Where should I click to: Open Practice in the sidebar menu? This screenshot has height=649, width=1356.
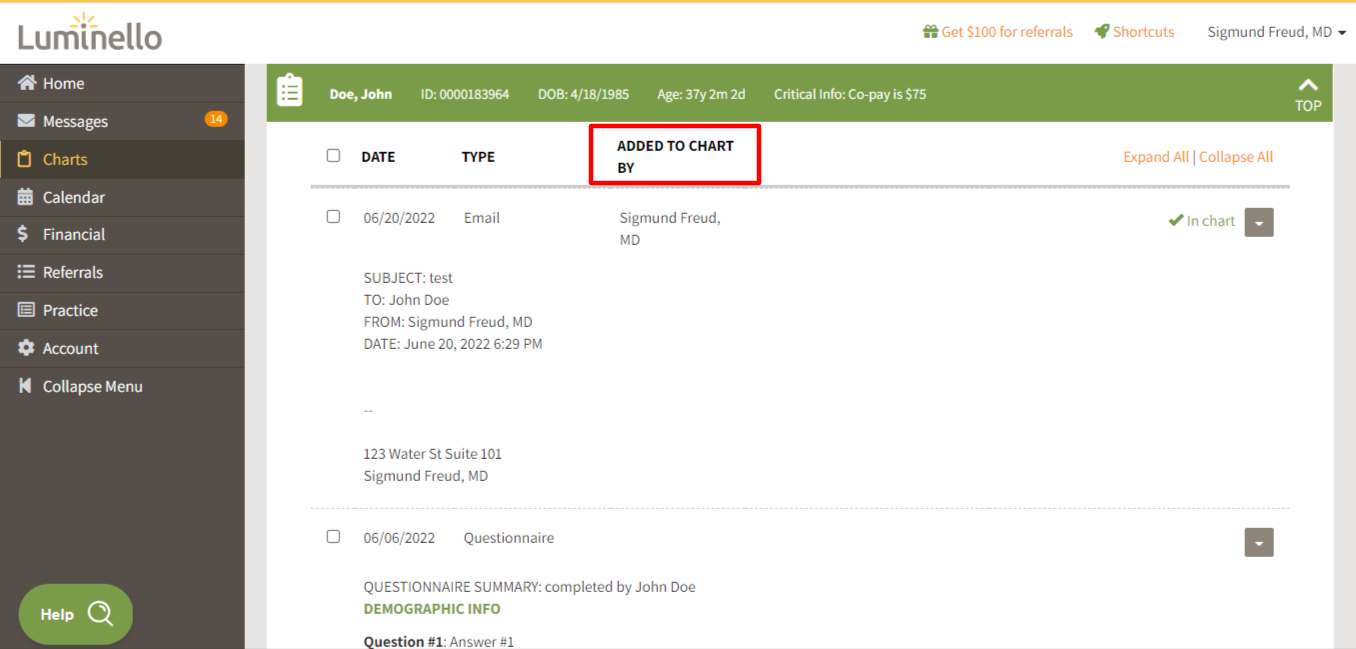(122, 310)
